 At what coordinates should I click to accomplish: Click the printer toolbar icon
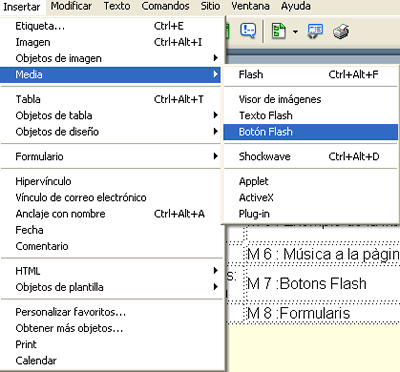(x=341, y=32)
